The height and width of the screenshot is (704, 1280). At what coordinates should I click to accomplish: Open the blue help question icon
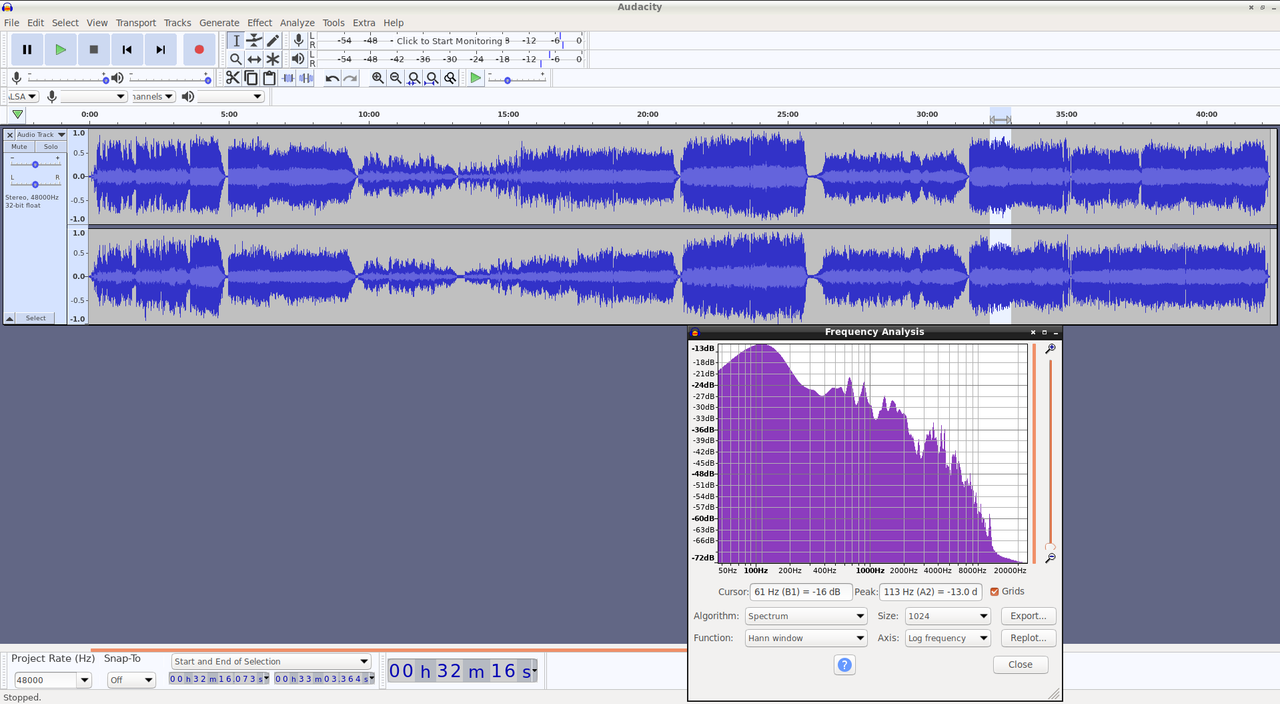click(x=845, y=665)
